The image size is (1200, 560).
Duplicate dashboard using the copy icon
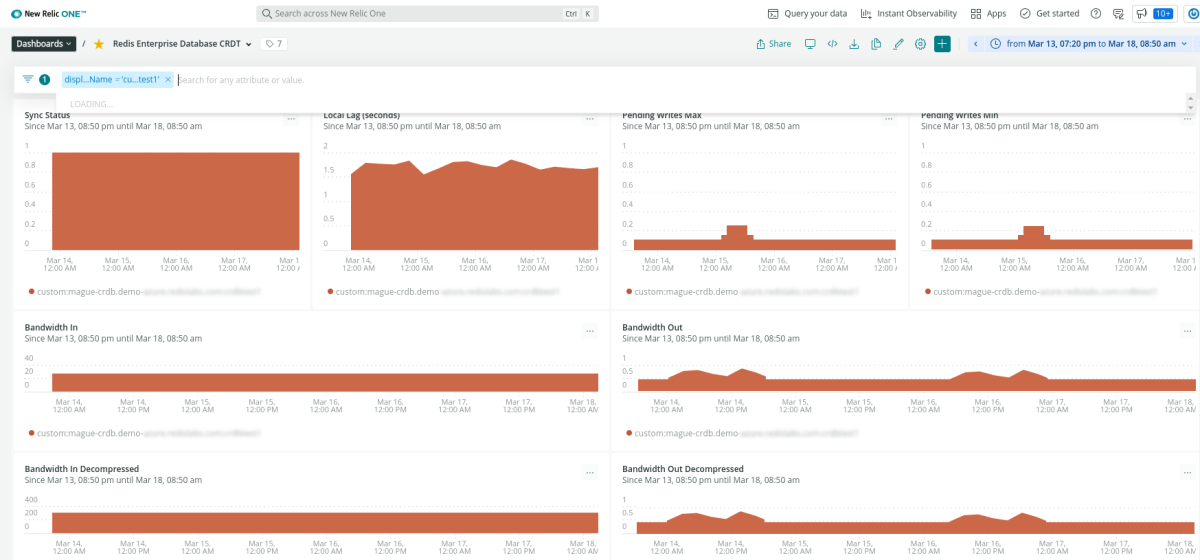coord(876,44)
